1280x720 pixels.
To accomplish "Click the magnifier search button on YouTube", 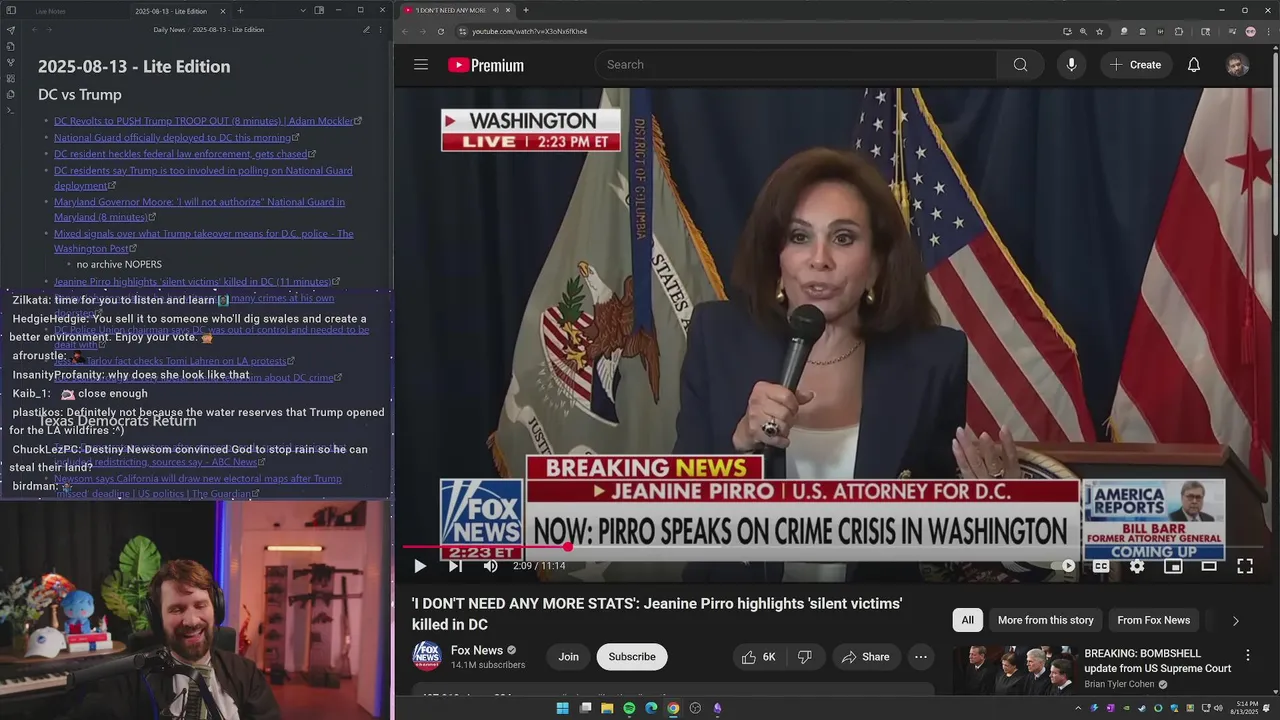I will pyautogui.click(x=1020, y=65).
